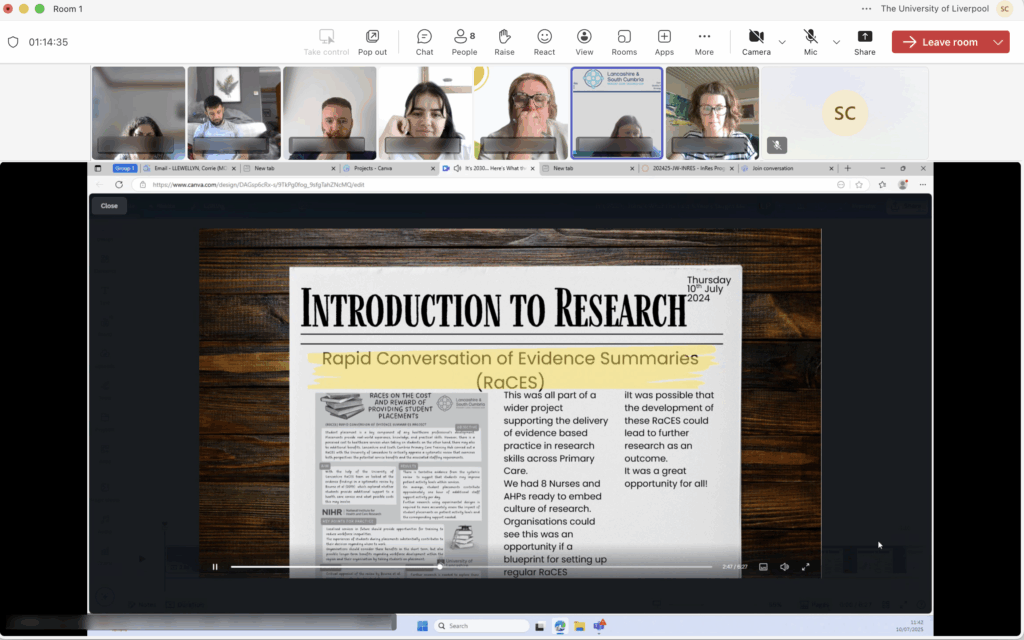Select the SC participant avatar tile
The image size is (1024, 640).
(844, 113)
